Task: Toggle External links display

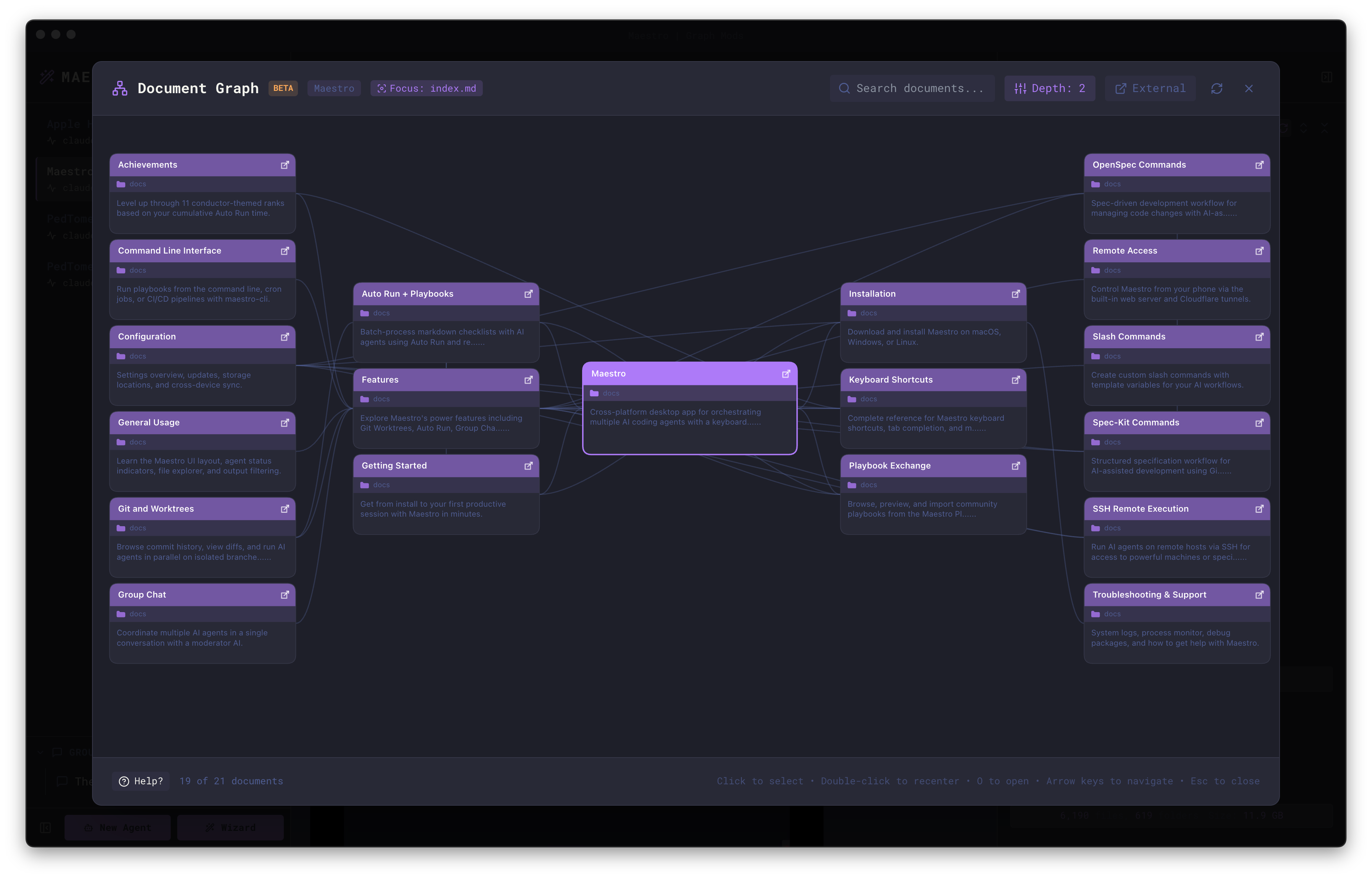Action: coord(1150,89)
